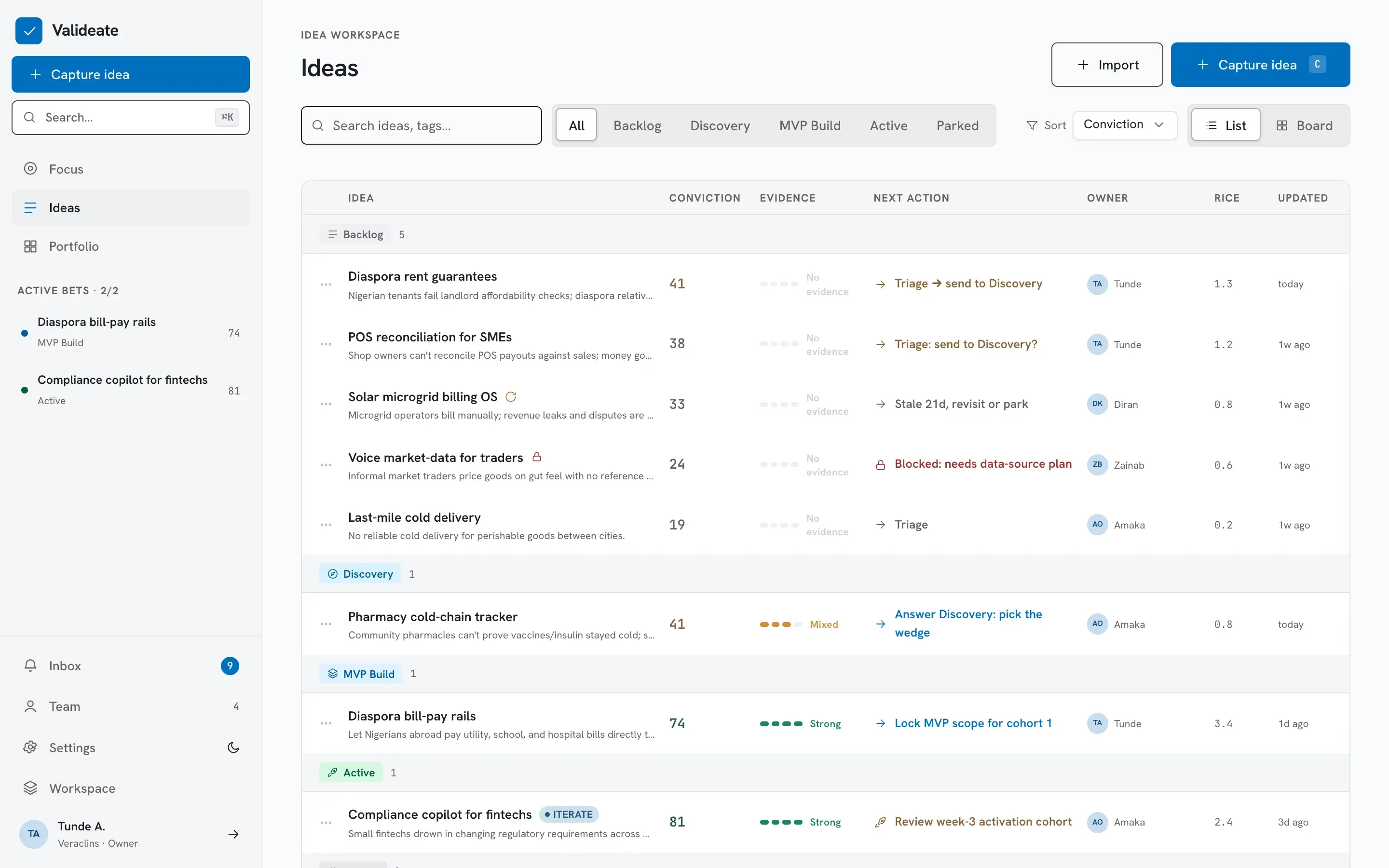
Task: Click Capture idea button in header
Action: [x=1260, y=64]
